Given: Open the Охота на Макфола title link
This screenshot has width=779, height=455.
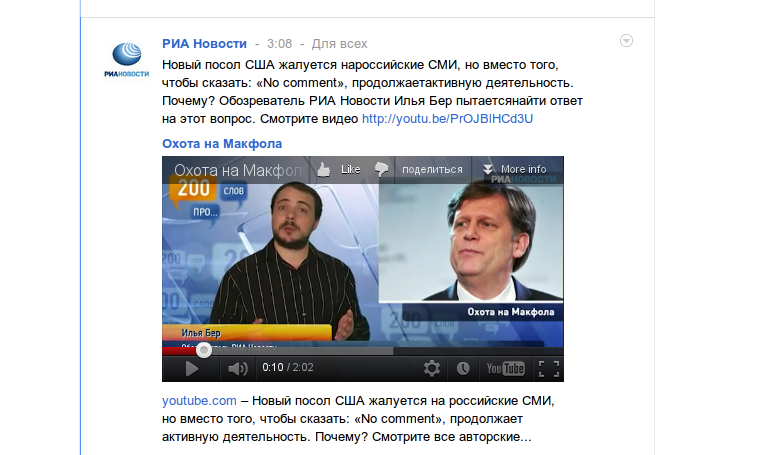Looking at the screenshot, I should pyautogui.click(x=222, y=144).
